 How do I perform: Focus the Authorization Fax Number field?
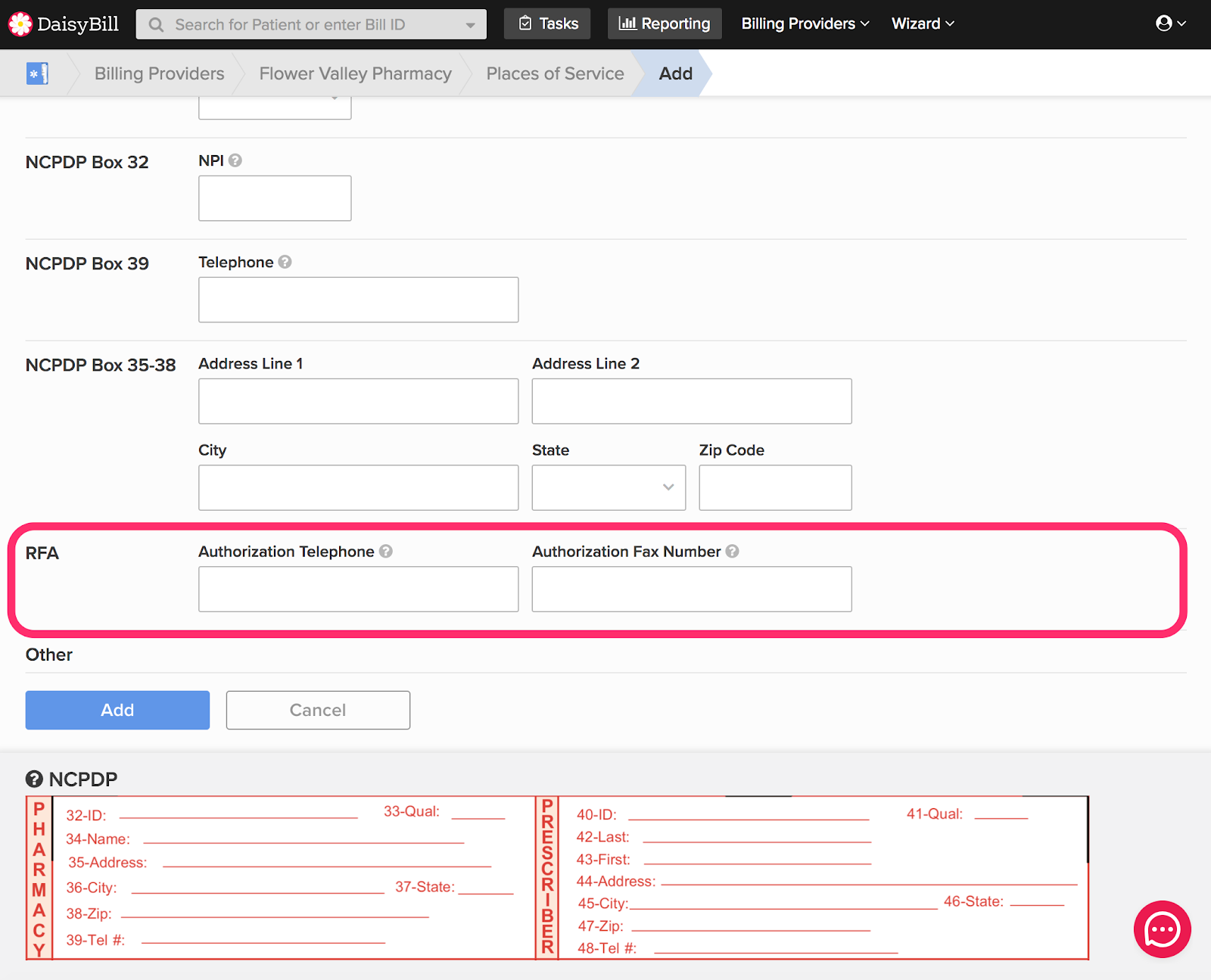coord(692,589)
